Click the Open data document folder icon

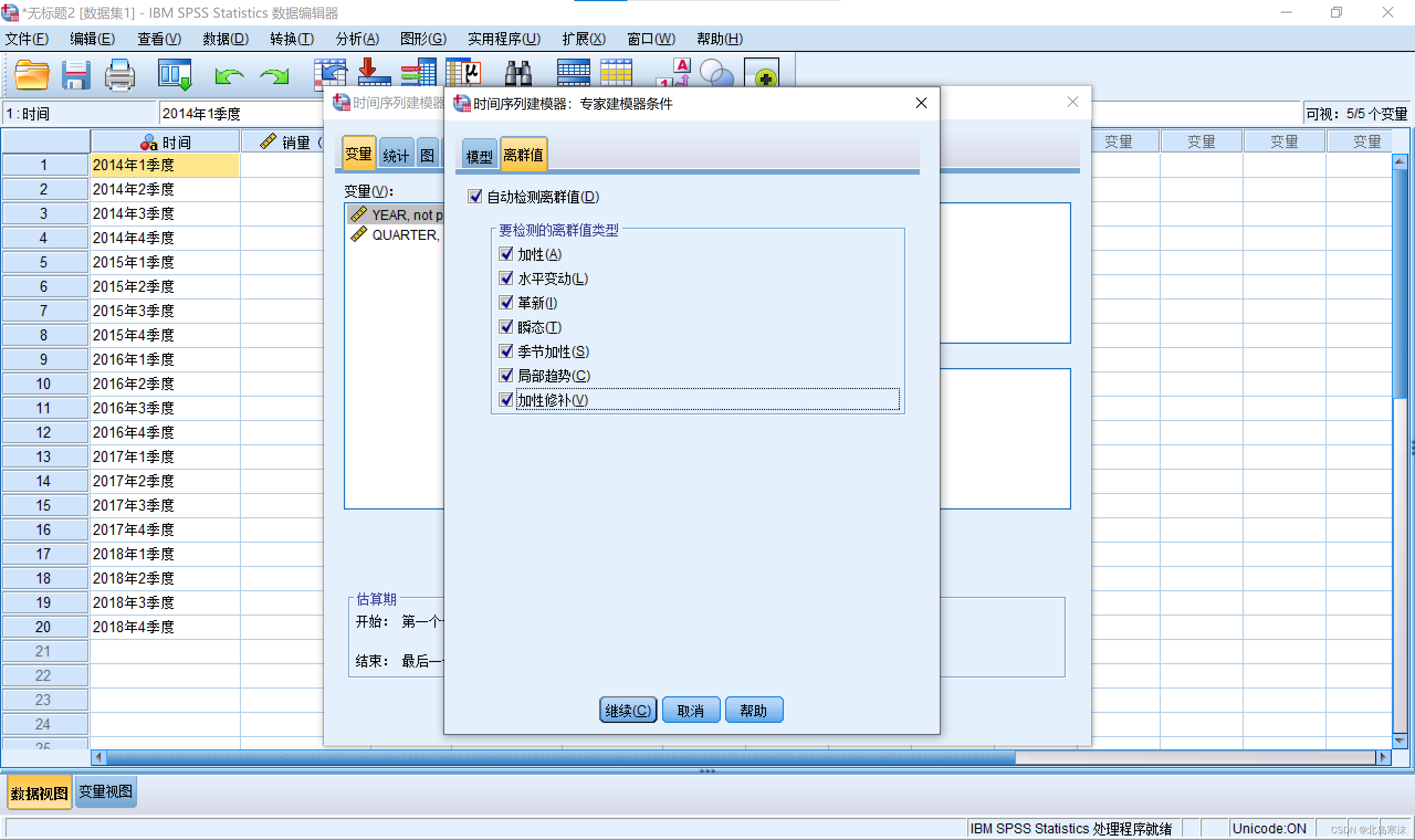coord(32,74)
